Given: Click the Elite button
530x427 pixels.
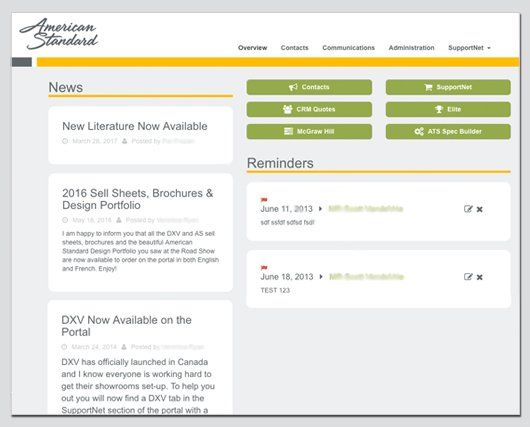Looking at the screenshot, I should [448, 109].
